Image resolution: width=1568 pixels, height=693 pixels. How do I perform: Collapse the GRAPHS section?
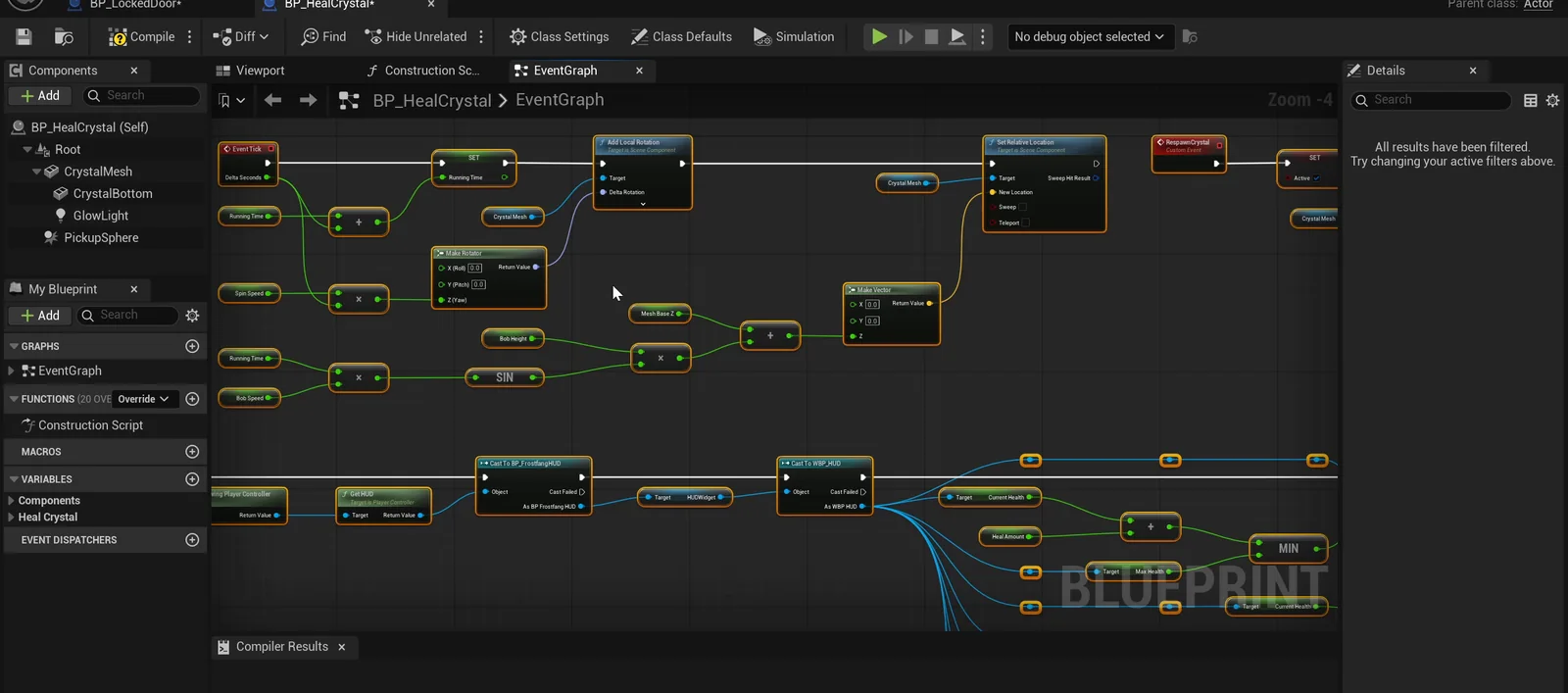point(15,346)
